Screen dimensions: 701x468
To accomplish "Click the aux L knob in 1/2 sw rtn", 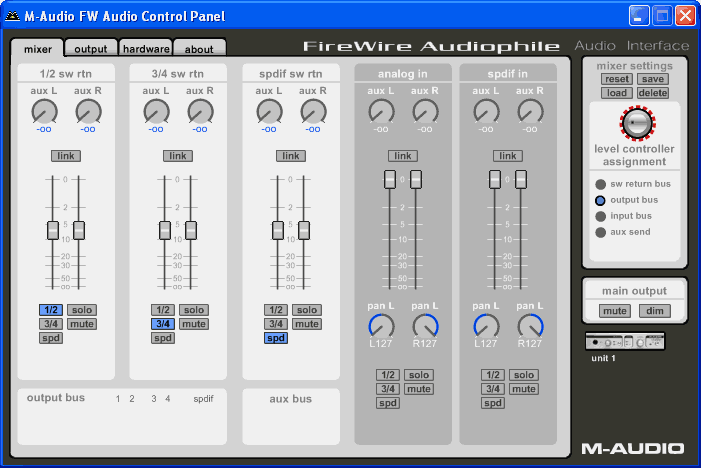I will (44, 112).
